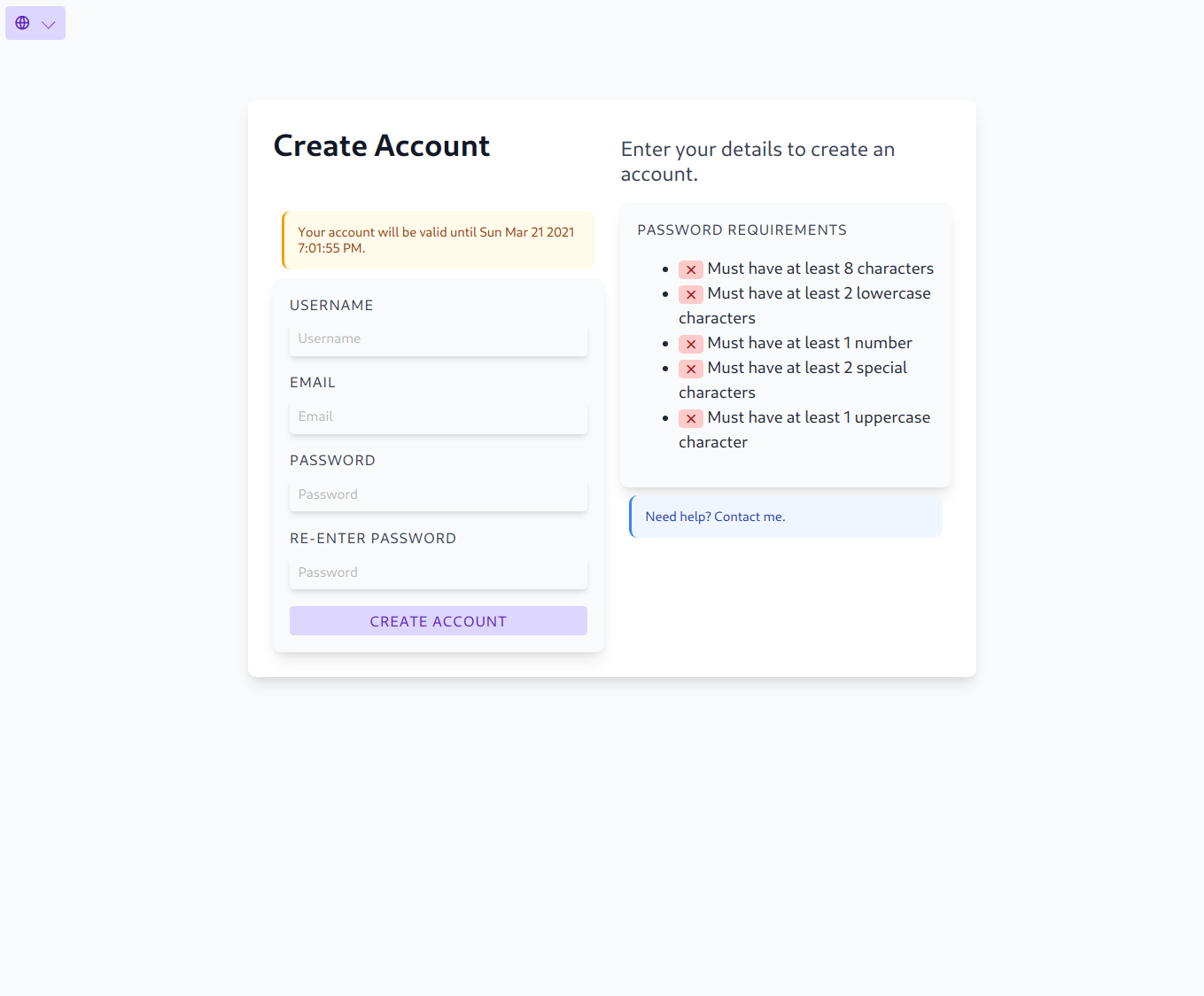1204x996 pixels.
Task: Open the language picker button top left
Action: pyautogui.click(x=35, y=23)
